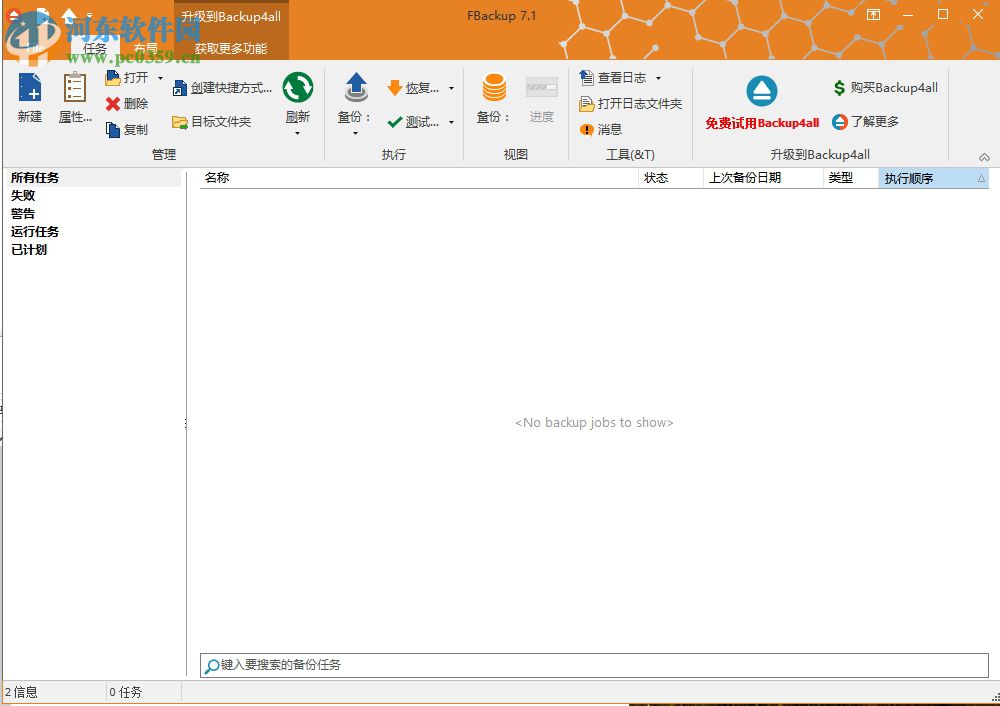Select 失败 in the left task filter panel

23,195
